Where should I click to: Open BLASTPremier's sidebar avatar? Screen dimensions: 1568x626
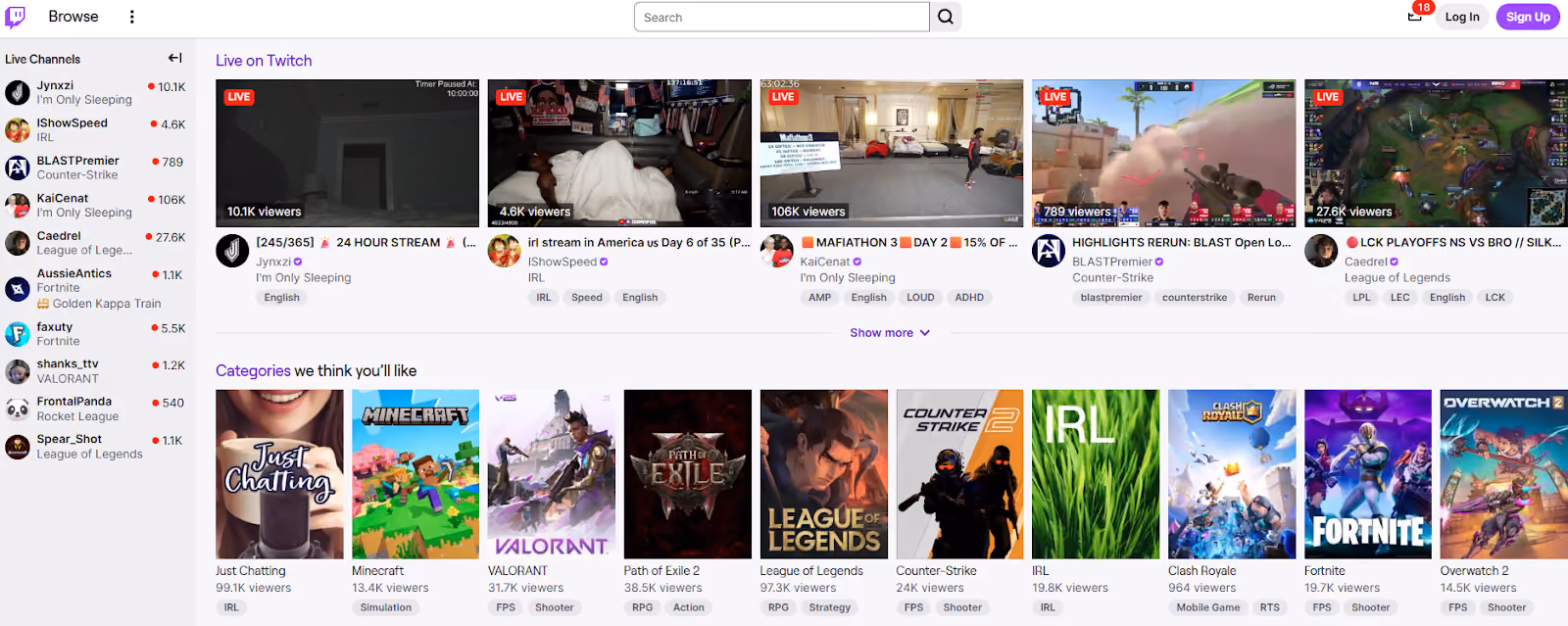[18, 168]
